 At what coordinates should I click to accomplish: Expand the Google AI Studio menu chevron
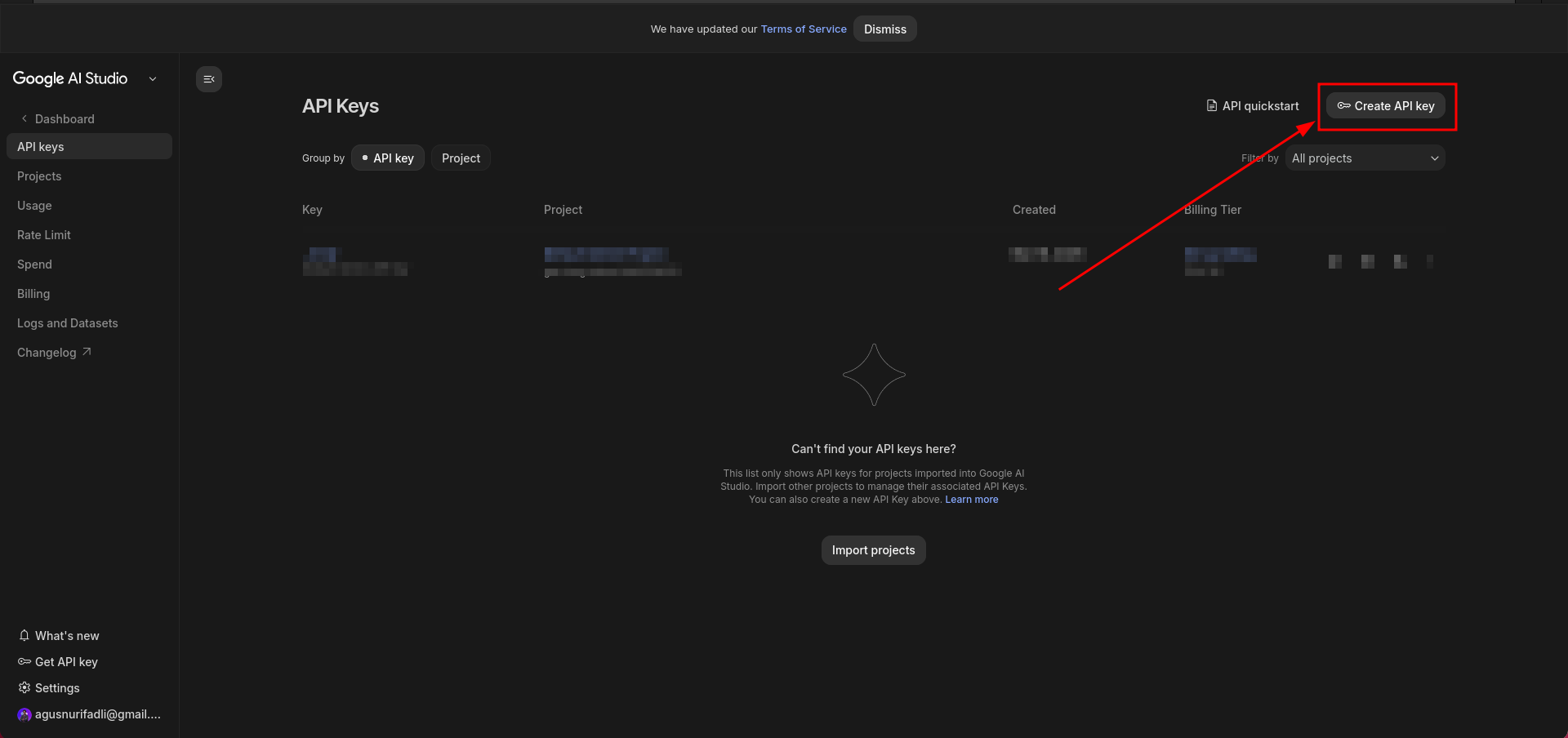(x=153, y=79)
